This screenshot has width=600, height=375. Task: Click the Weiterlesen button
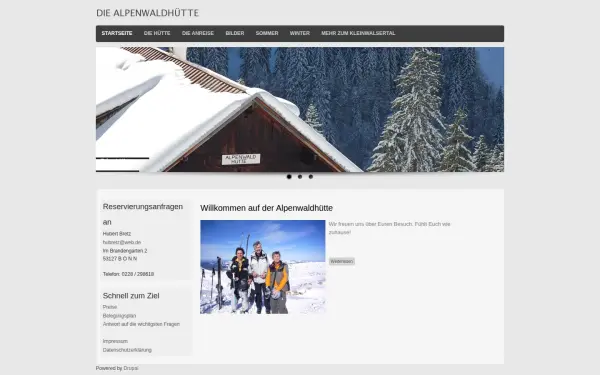tap(342, 261)
